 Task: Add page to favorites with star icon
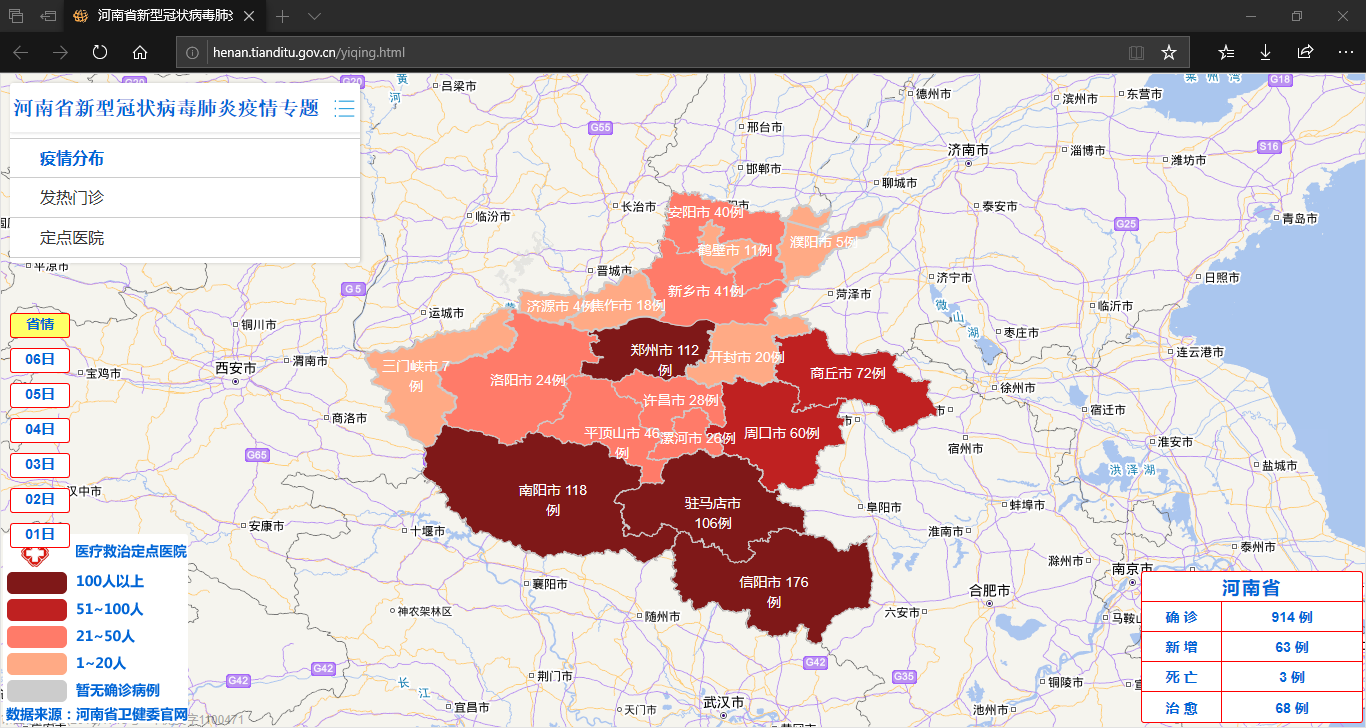1168,52
